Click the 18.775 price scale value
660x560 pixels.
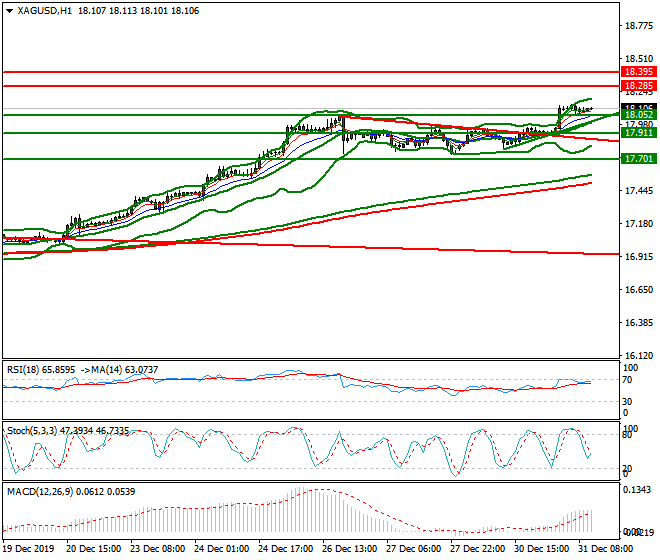639,26
